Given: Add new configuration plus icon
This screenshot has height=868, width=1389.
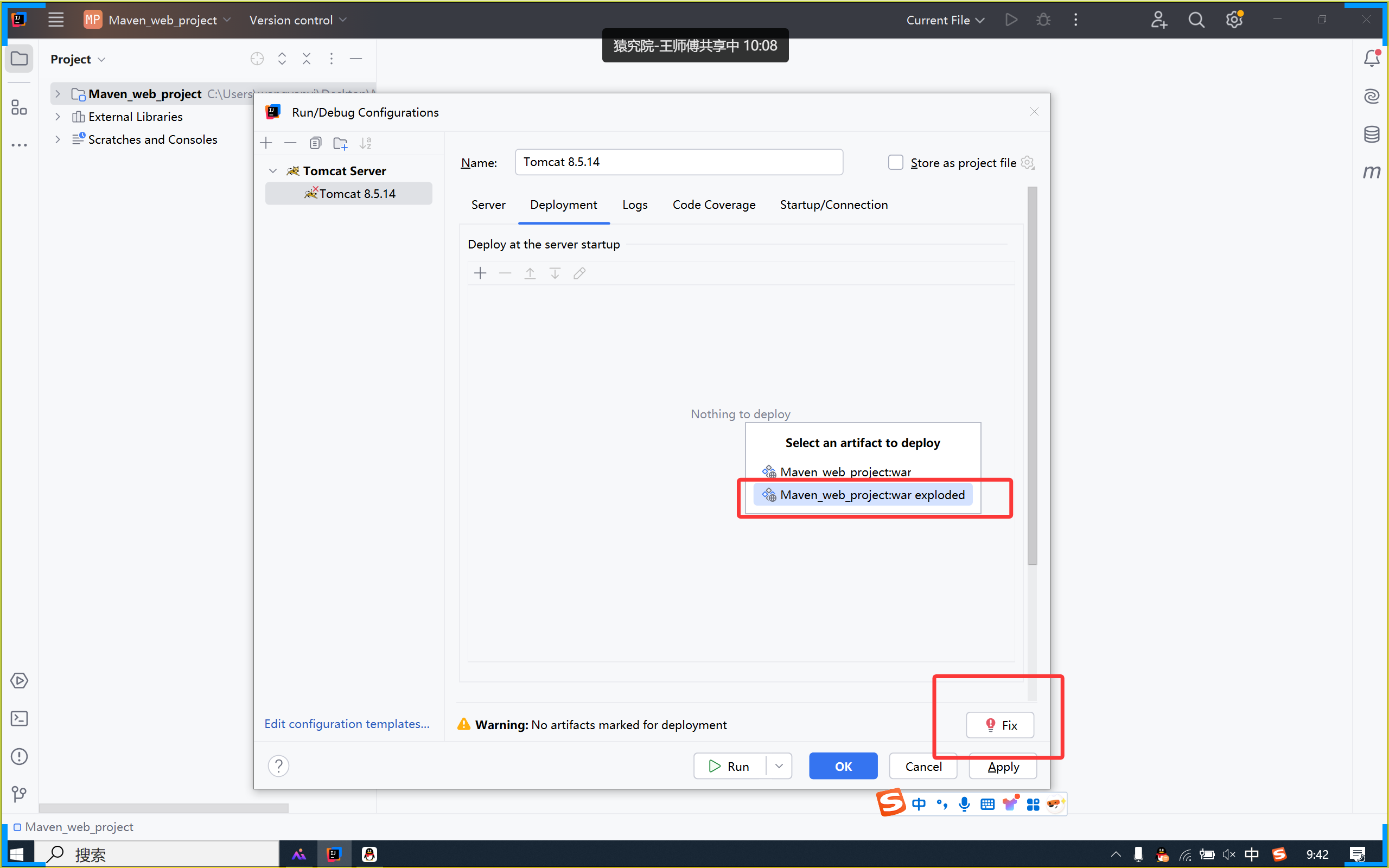Looking at the screenshot, I should coord(266,143).
